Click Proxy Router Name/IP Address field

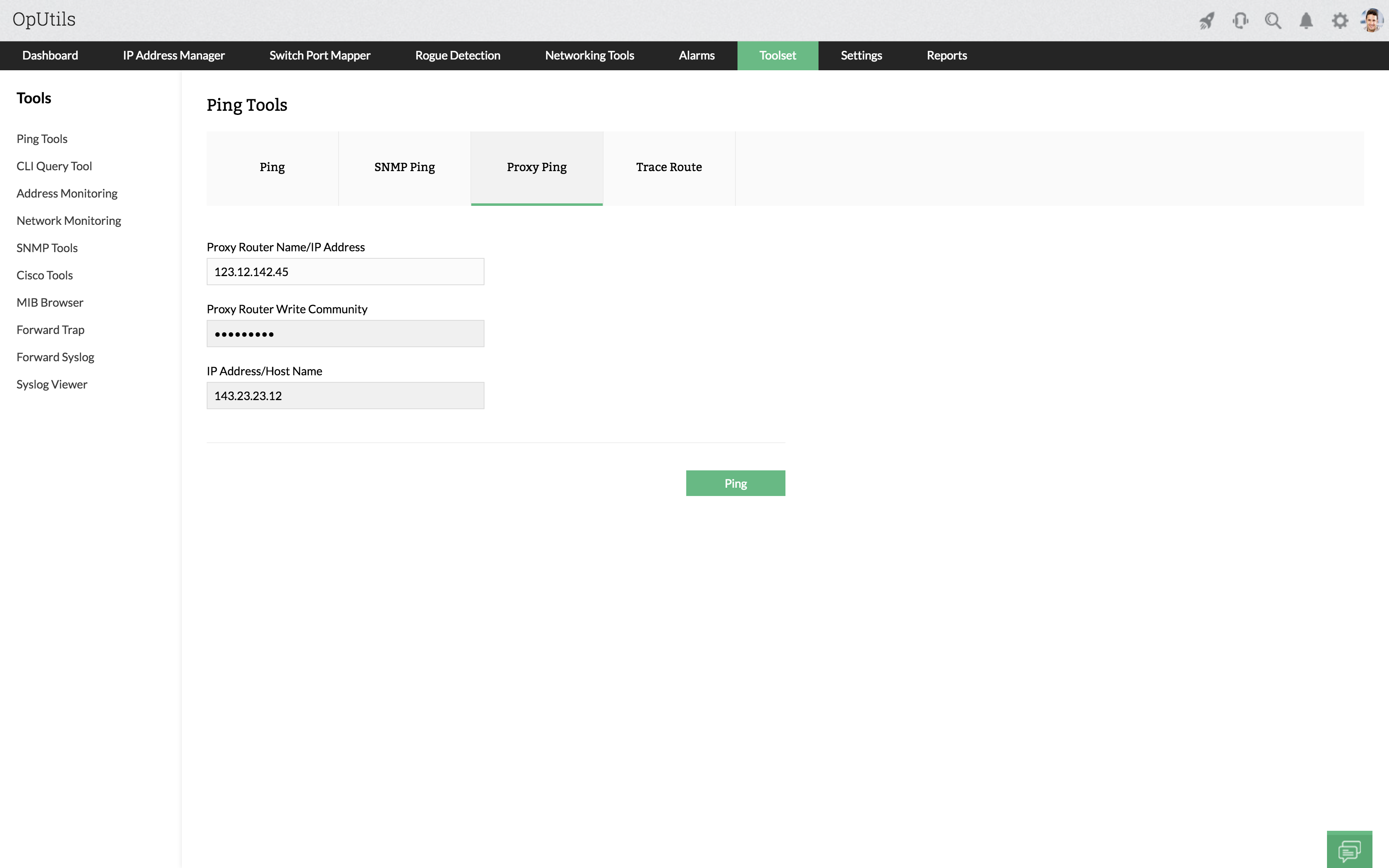[x=345, y=272]
